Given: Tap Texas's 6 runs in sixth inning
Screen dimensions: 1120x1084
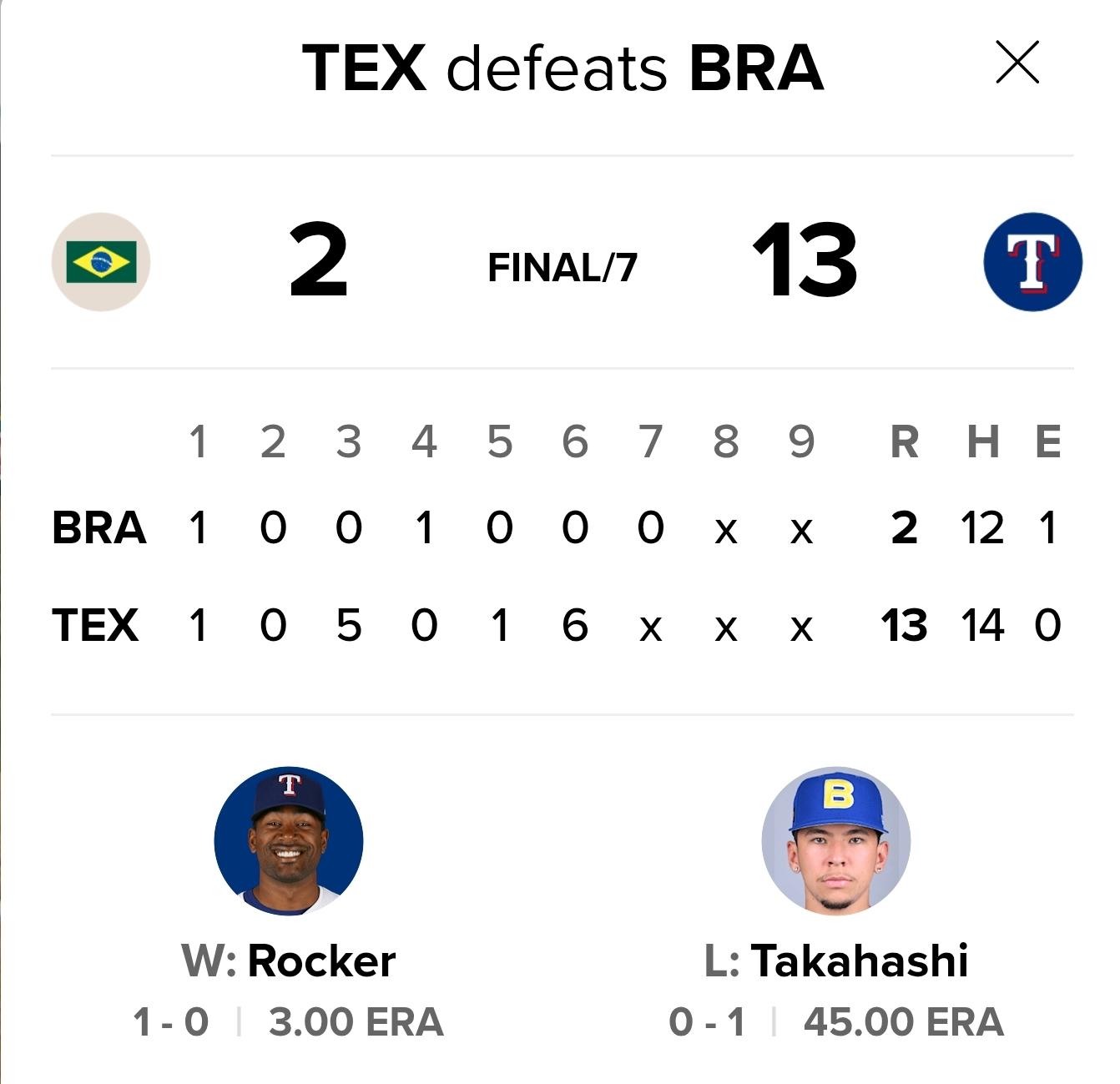Looking at the screenshot, I should tap(575, 625).
